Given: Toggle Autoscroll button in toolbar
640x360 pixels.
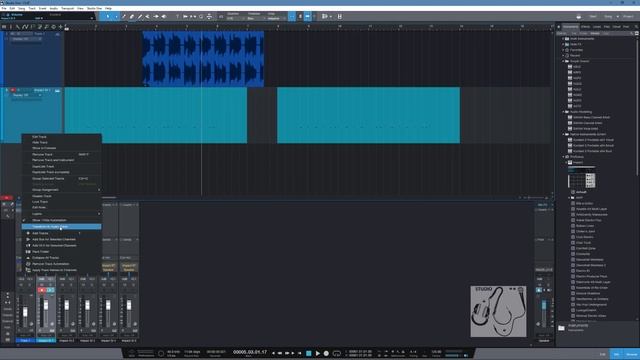Looking at the screenshot, I should click(x=308, y=16).
